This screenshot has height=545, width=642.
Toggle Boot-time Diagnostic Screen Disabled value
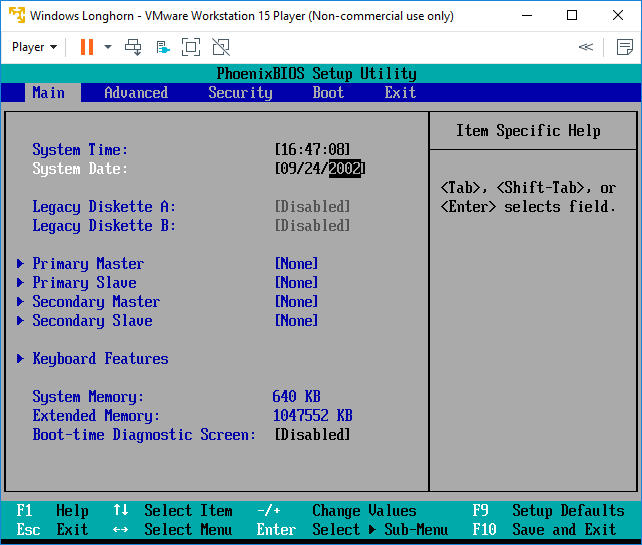pyautogui.click(x=312, y=434)
